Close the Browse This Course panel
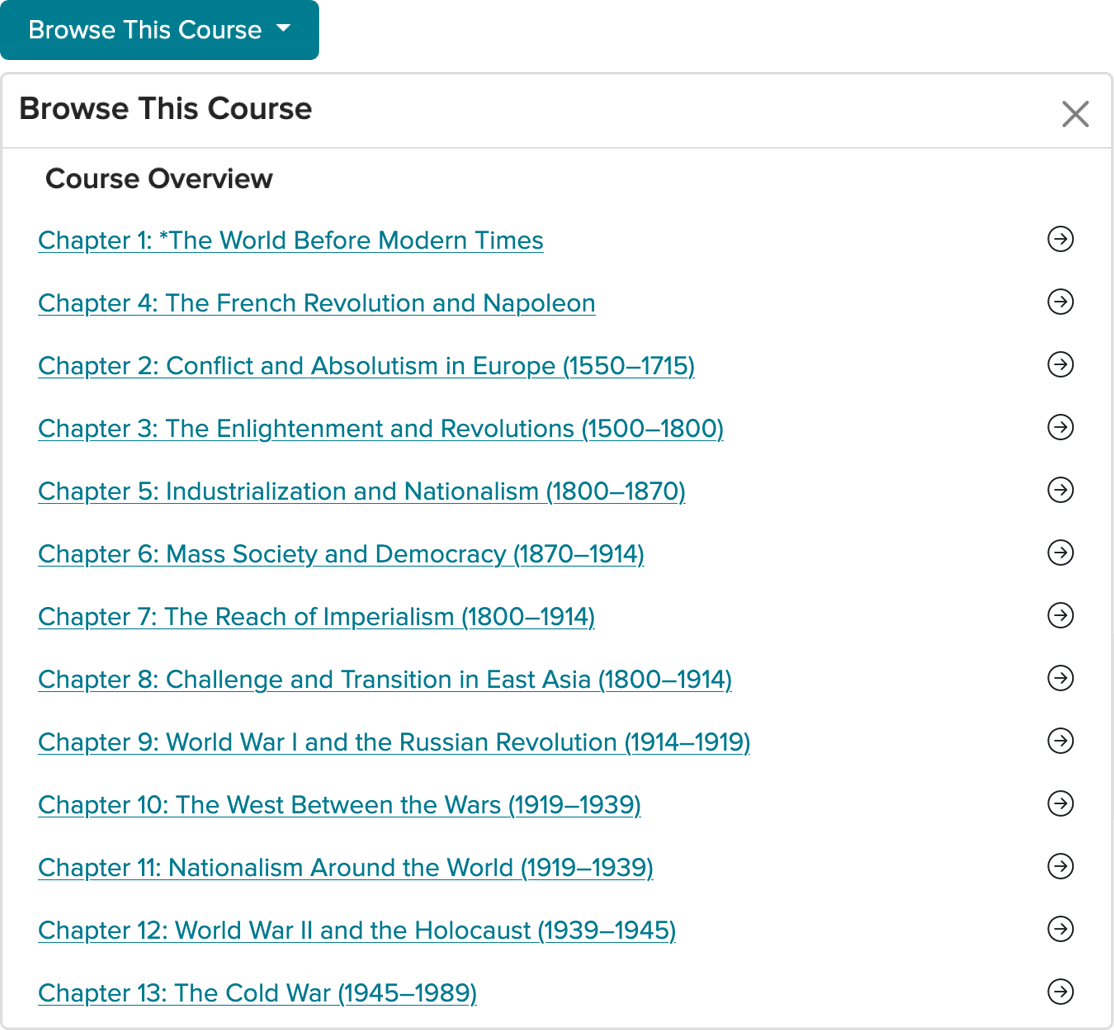 (1075, 114)
